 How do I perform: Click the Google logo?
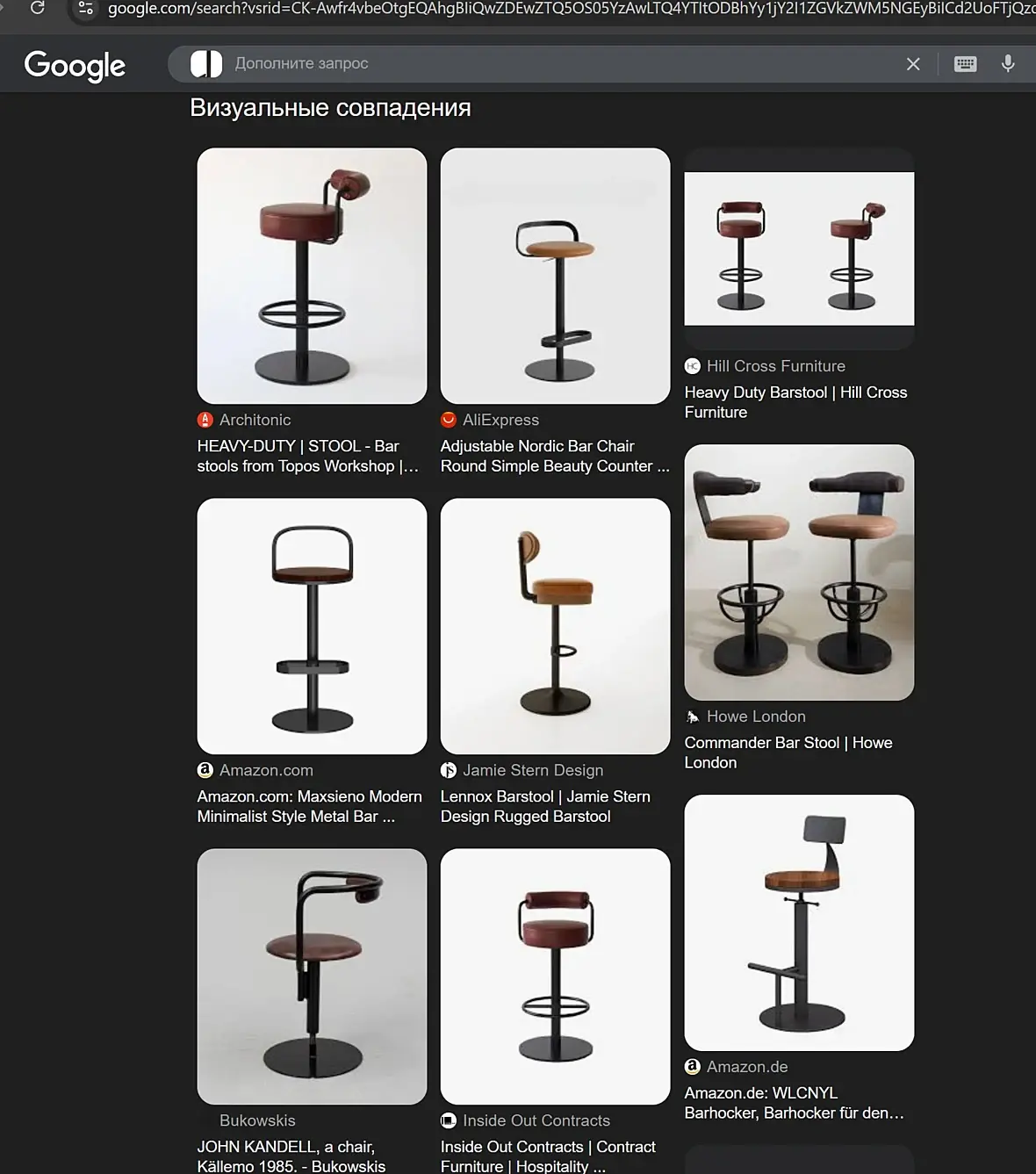click(x=75, y=65)
